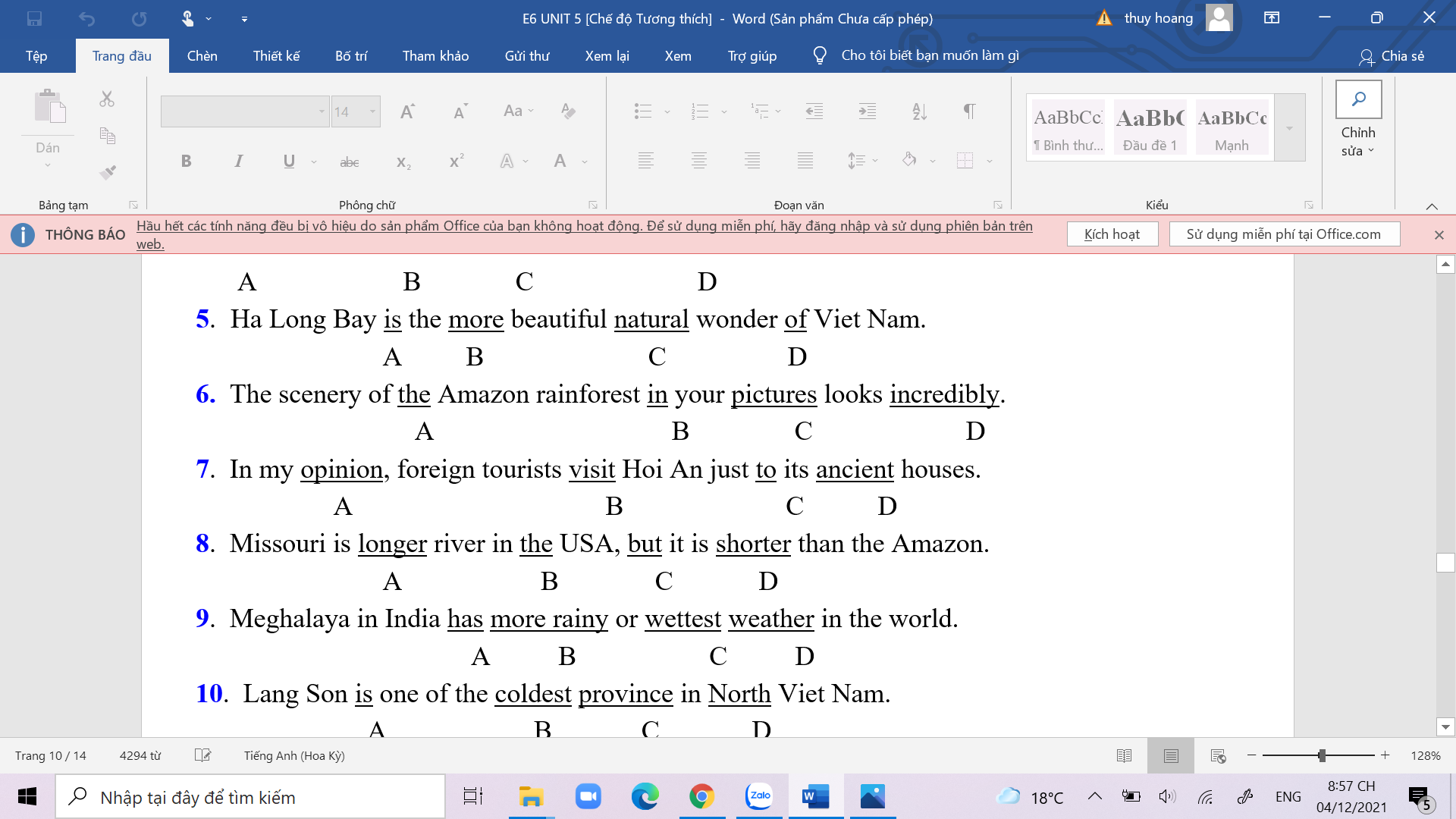Click the Format Painter brush icon
Screen dimensions: 1456x819
(x=107, y=173)
